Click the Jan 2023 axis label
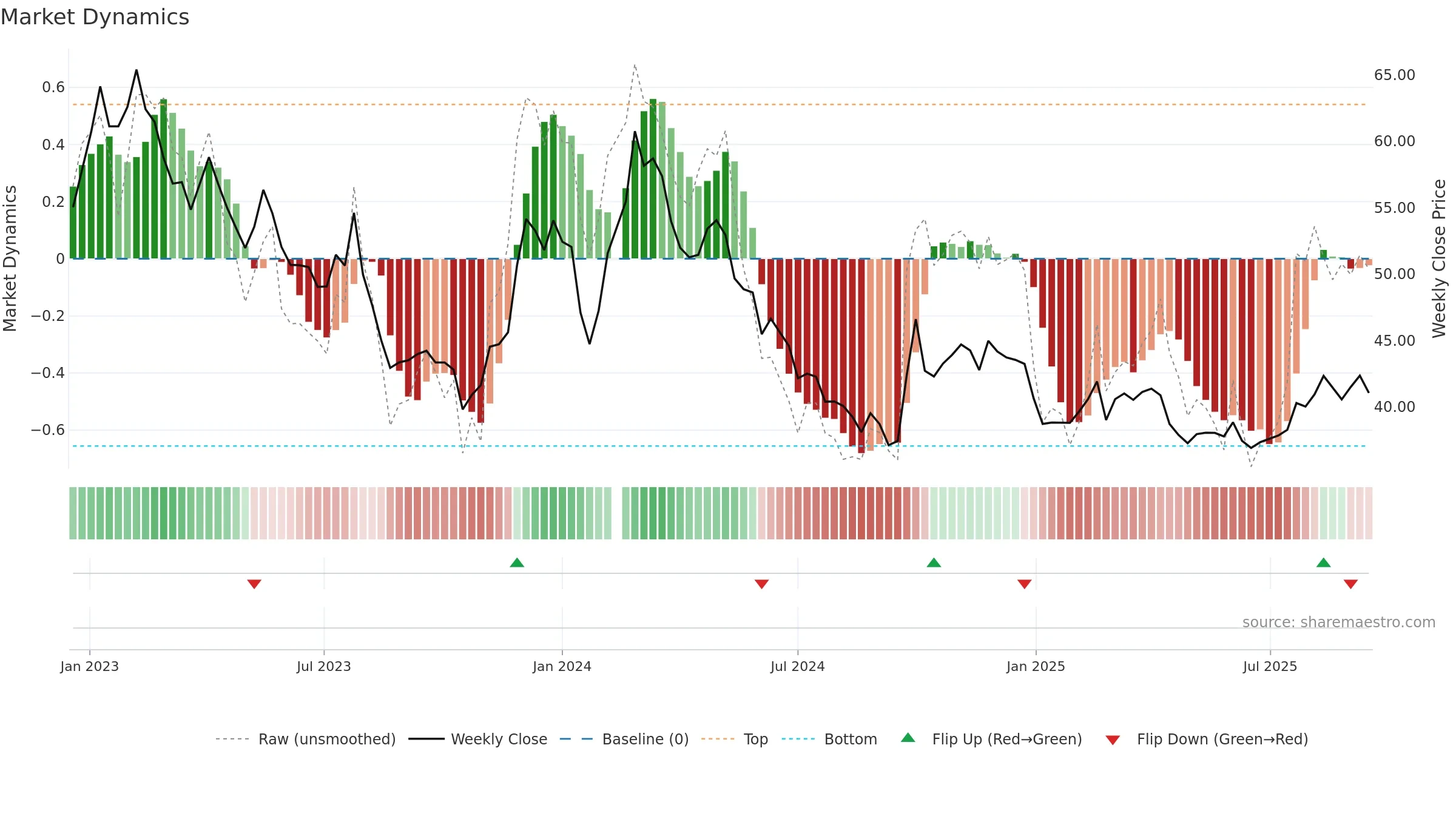 [x=90, y=666]
